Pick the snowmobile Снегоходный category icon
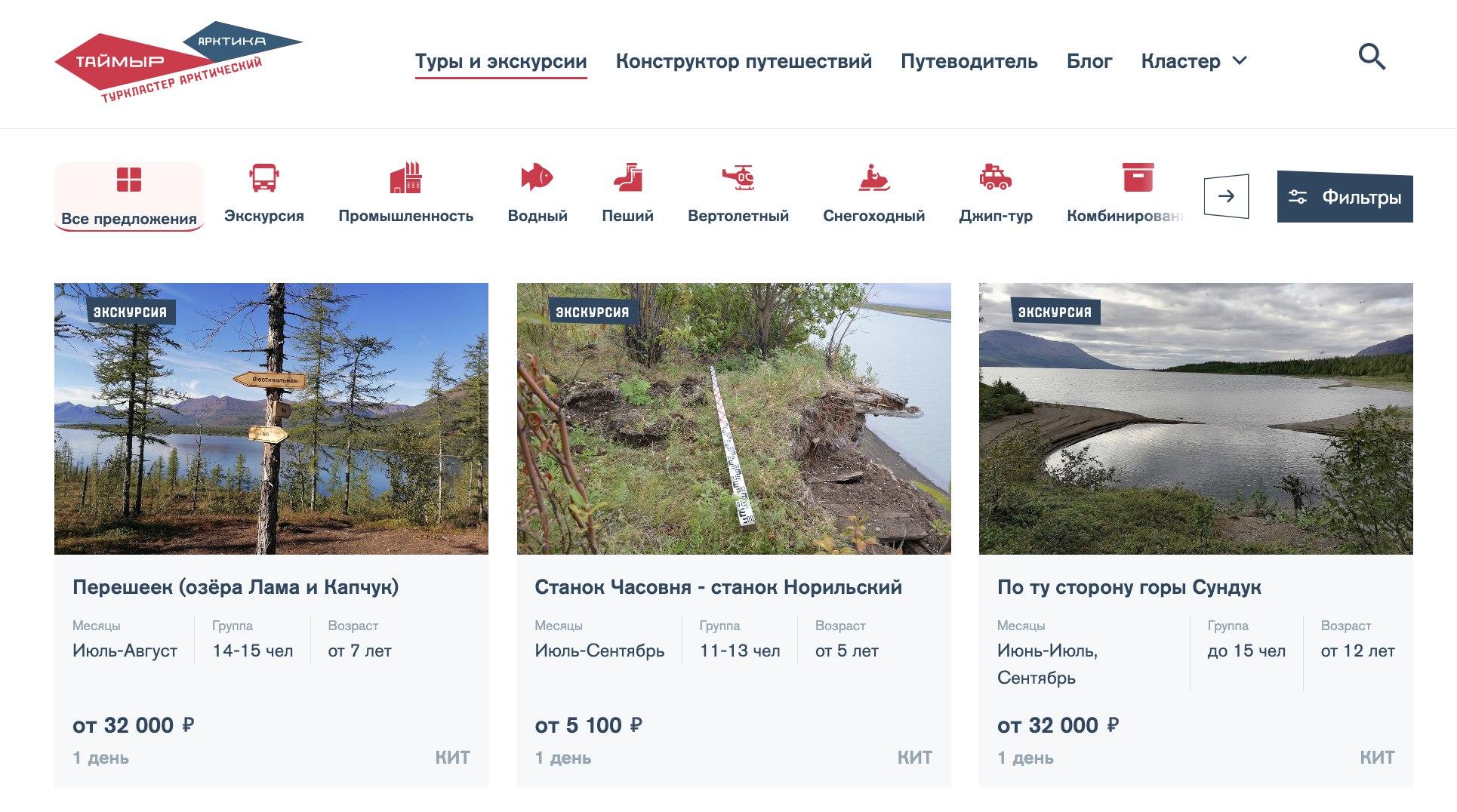1457x812 pixels. tap(873, 179)
